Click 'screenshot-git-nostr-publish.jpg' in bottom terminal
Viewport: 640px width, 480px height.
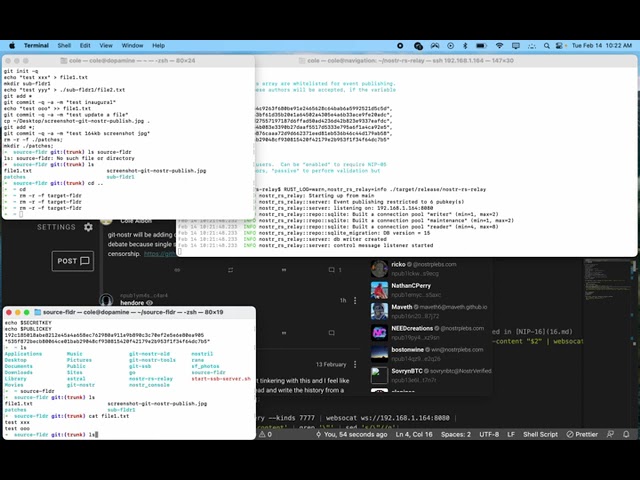pyautogui.click(x=157, y=404)
